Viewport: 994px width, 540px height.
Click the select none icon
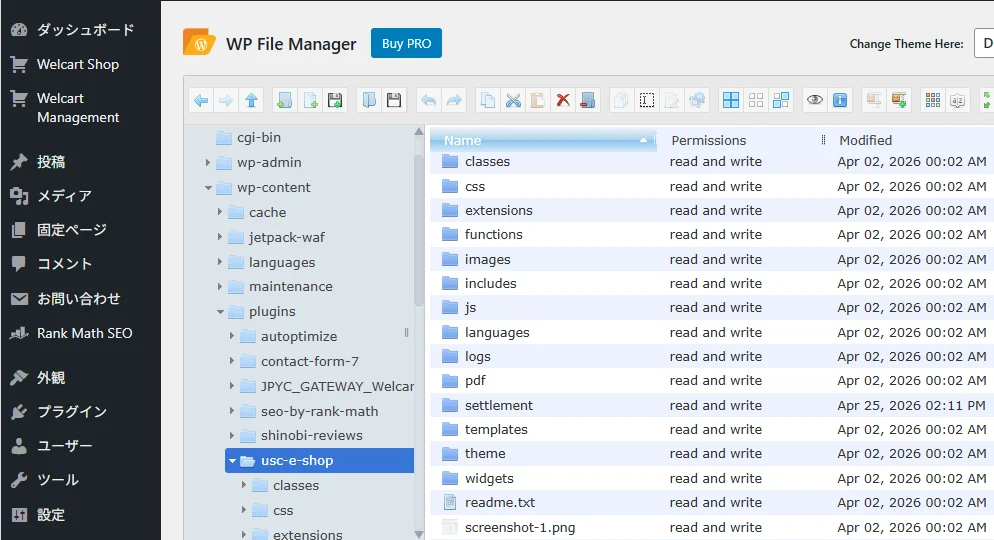(756, 100)
